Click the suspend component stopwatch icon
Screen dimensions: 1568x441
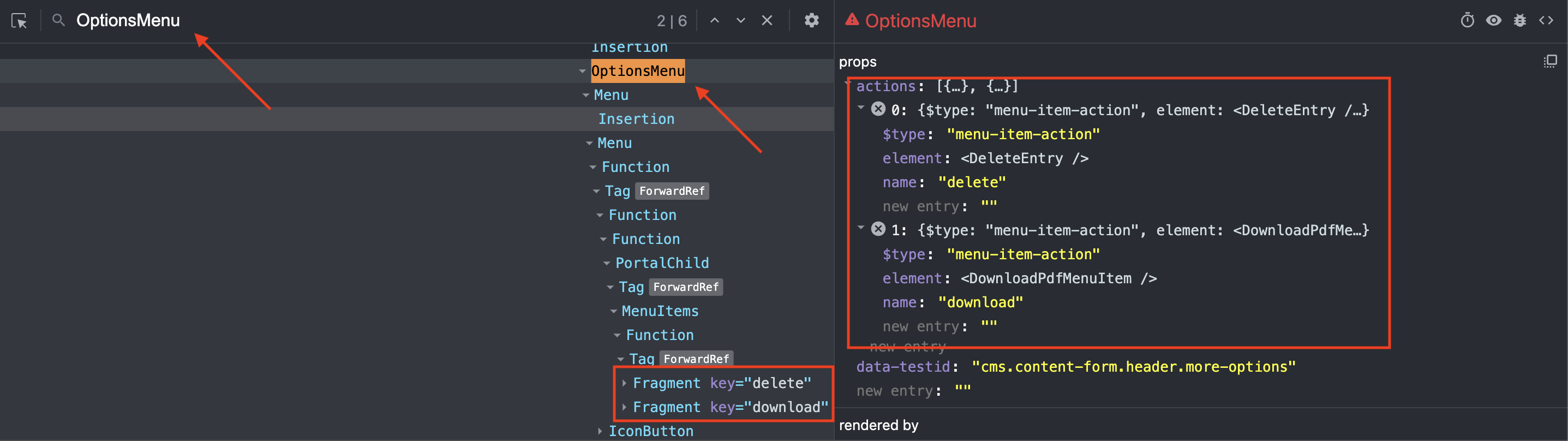coord(1467,21)
